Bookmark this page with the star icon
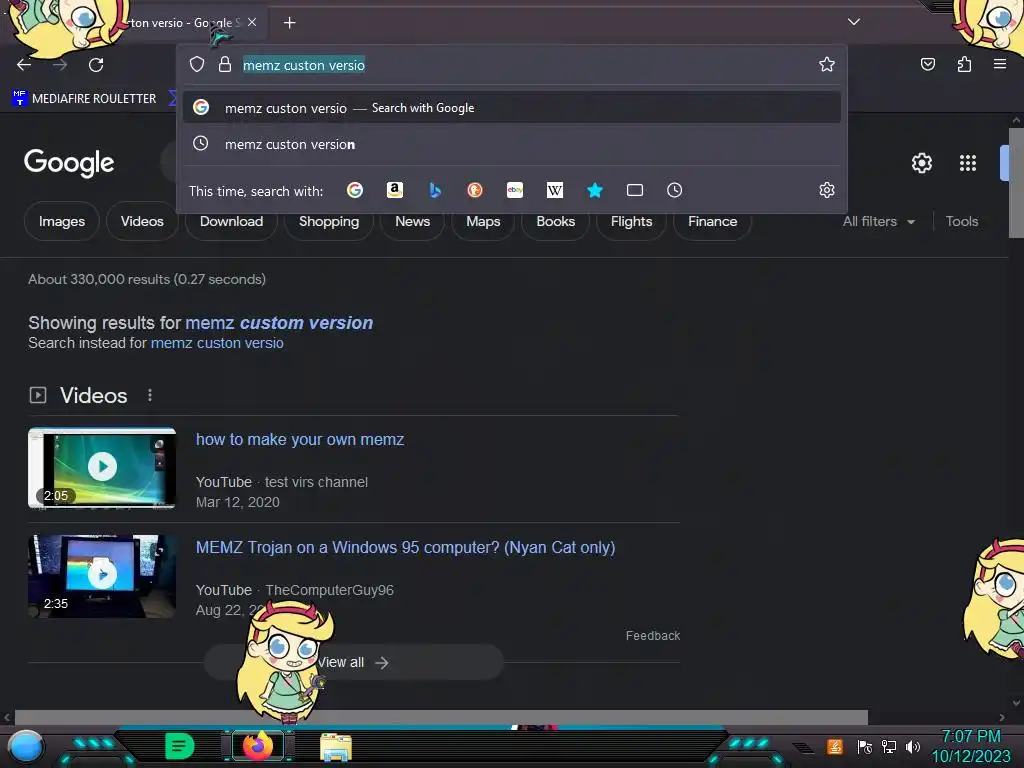The height and width of the screenshot is (768, 1024). (827, 64)
